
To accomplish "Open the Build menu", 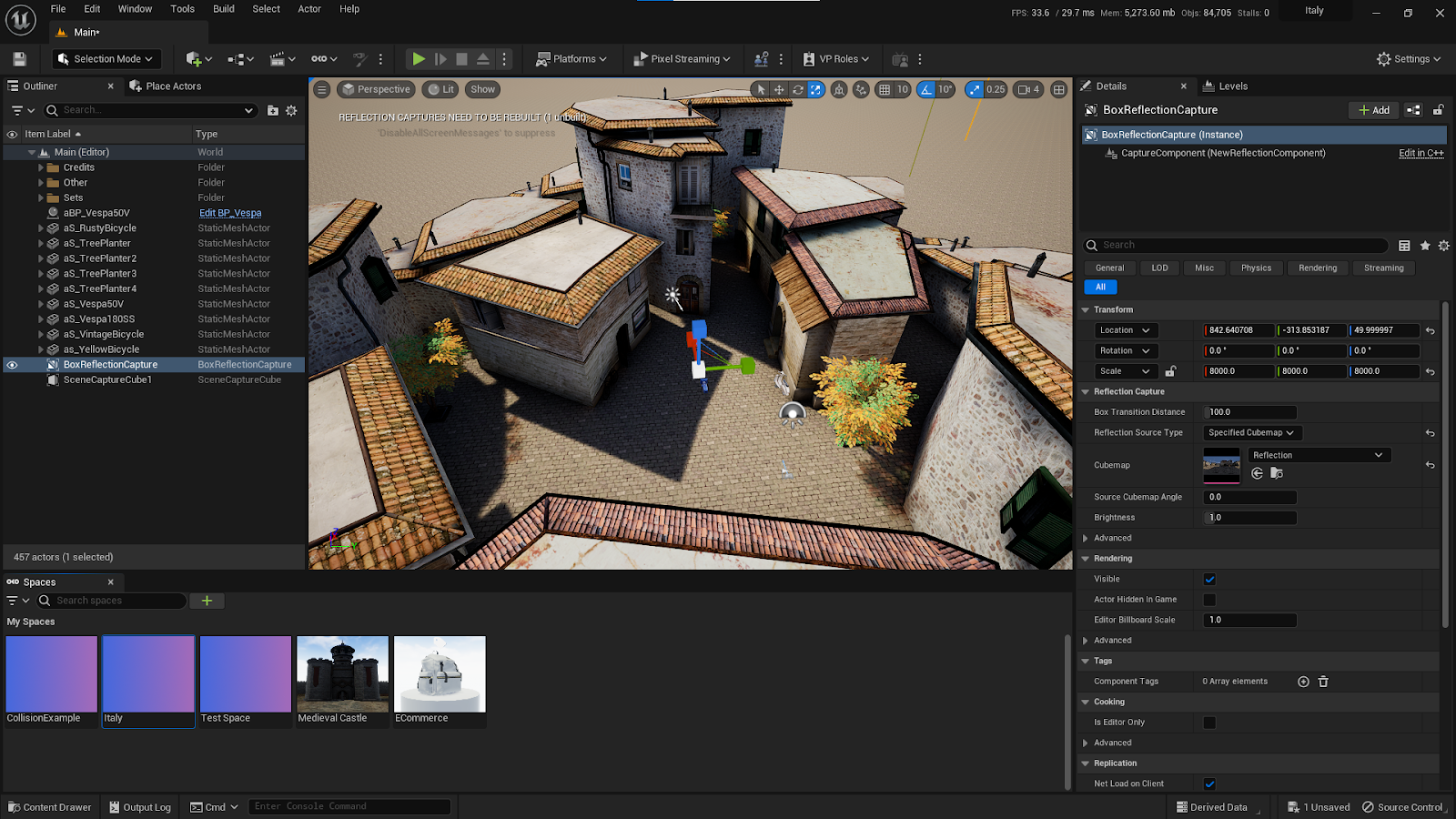I will click(x=223, y=9).
